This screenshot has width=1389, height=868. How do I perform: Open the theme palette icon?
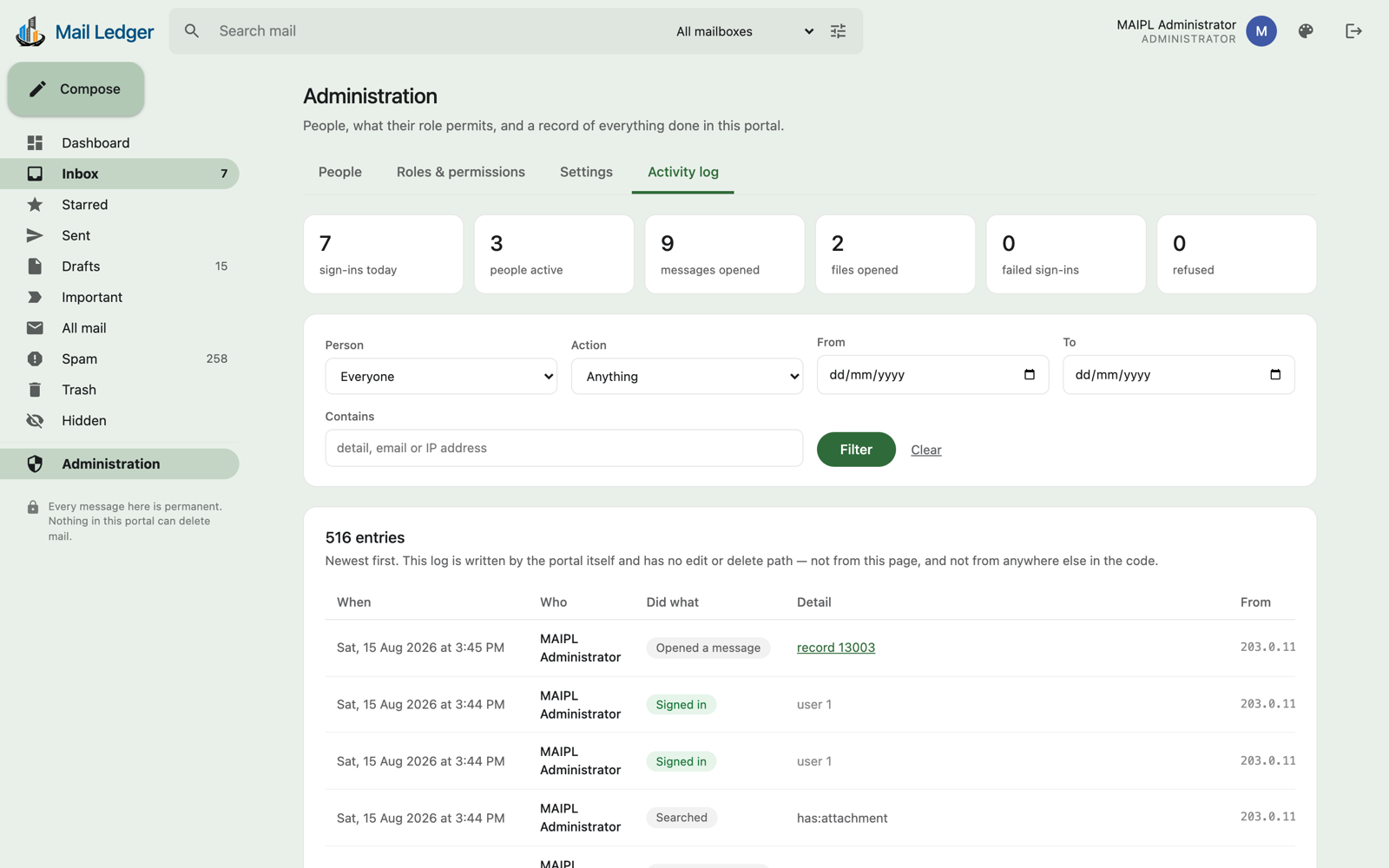1306,31
